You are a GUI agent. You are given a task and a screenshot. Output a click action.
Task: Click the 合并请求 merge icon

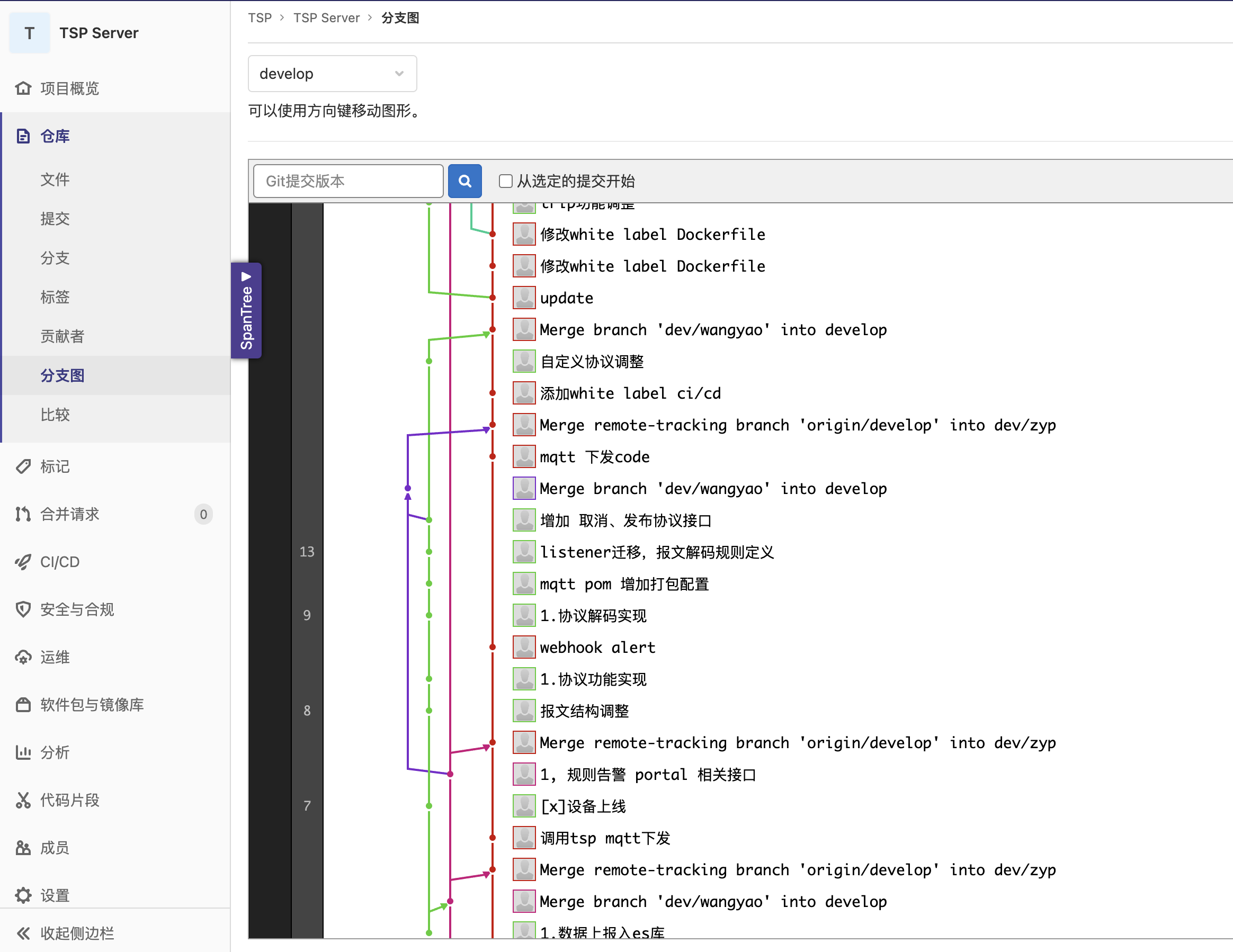coord(23,514)
